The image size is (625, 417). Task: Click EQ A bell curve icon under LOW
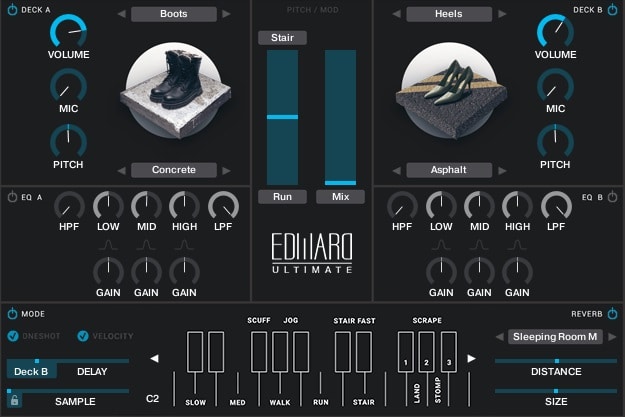[108, 245]
